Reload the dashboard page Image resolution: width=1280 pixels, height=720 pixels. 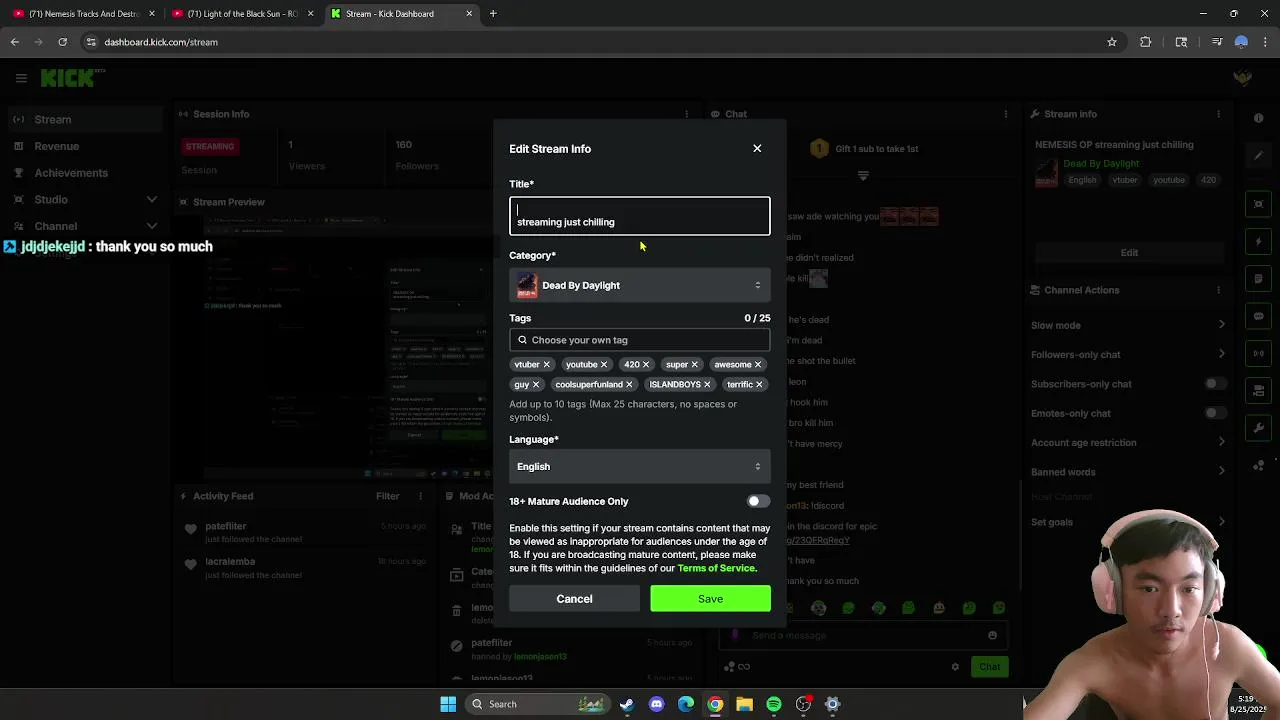62,42
